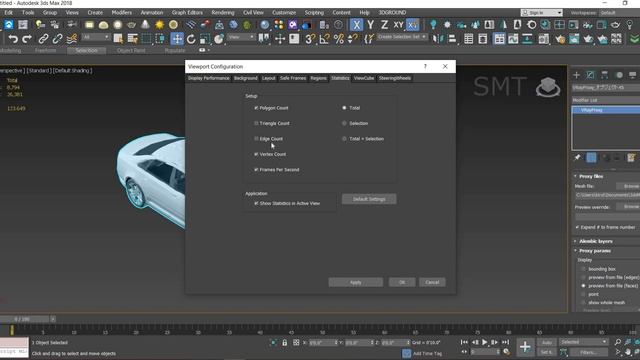Open the Rendering menu
640x360 pixels.
pyautogui.click(x=223, y=13)
